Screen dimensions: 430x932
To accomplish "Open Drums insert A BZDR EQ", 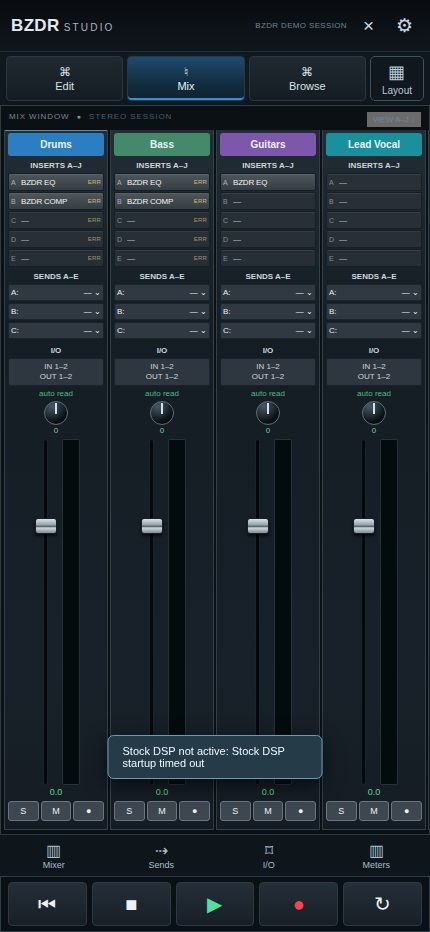I will pos(56,182).
